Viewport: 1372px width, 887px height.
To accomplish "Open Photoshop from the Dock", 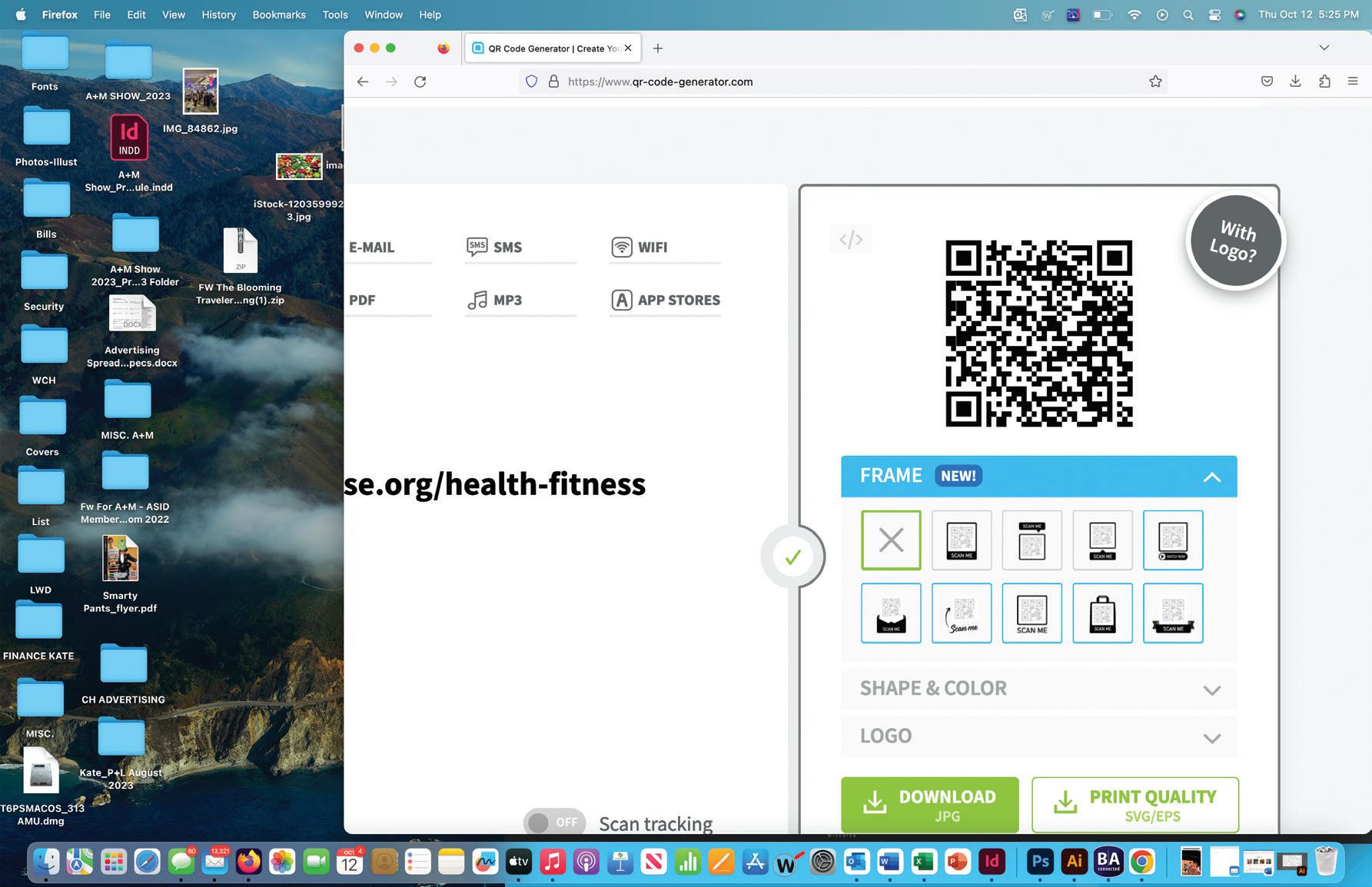I will tap(1040, 862).
